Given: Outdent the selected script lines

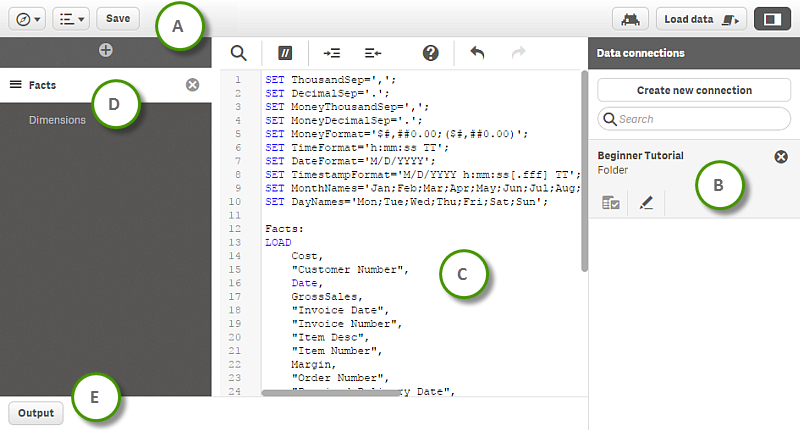Looking at the screenshot, I should tap(374, 53).
